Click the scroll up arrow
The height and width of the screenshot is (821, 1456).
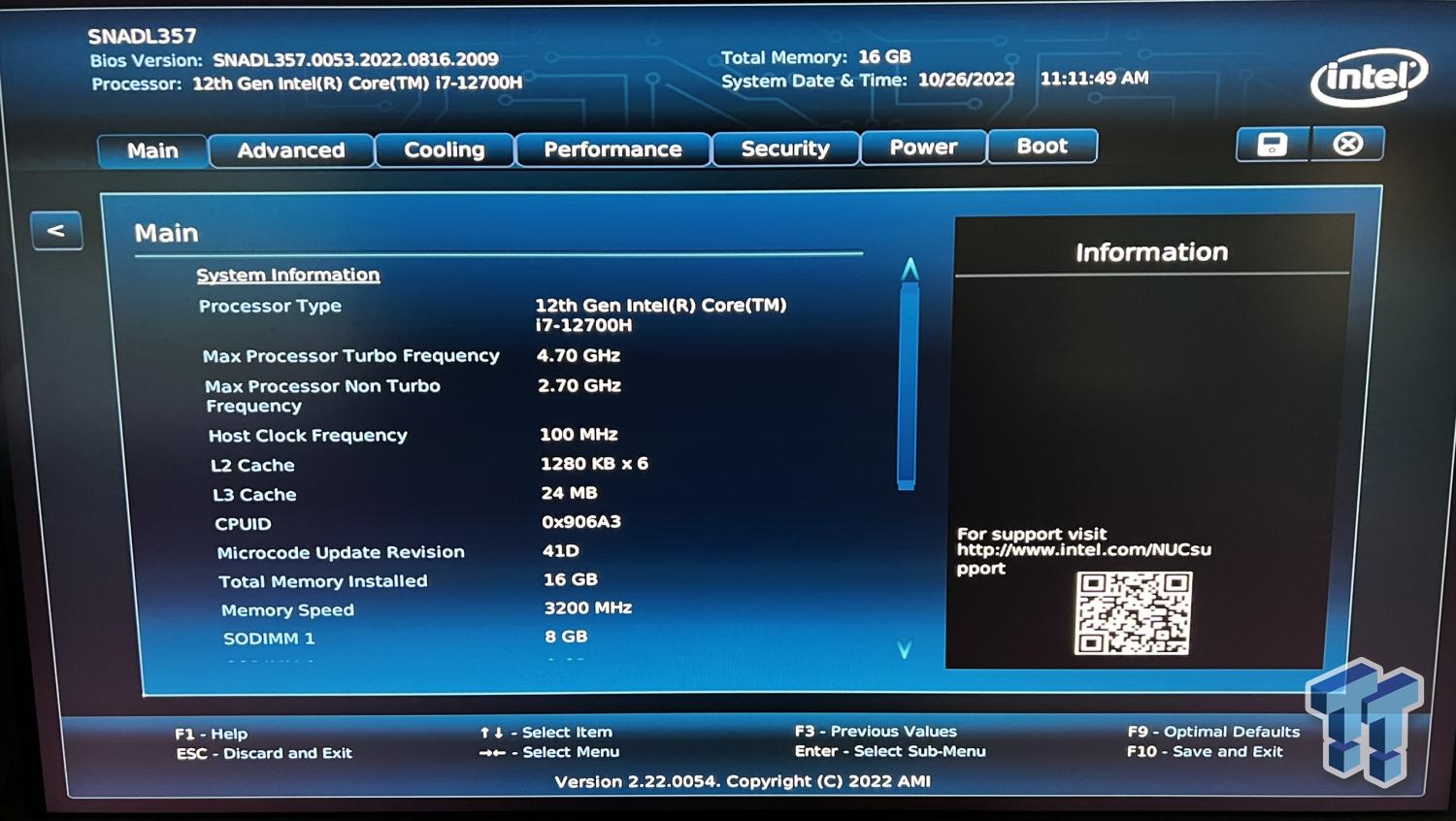coord(910,269)
